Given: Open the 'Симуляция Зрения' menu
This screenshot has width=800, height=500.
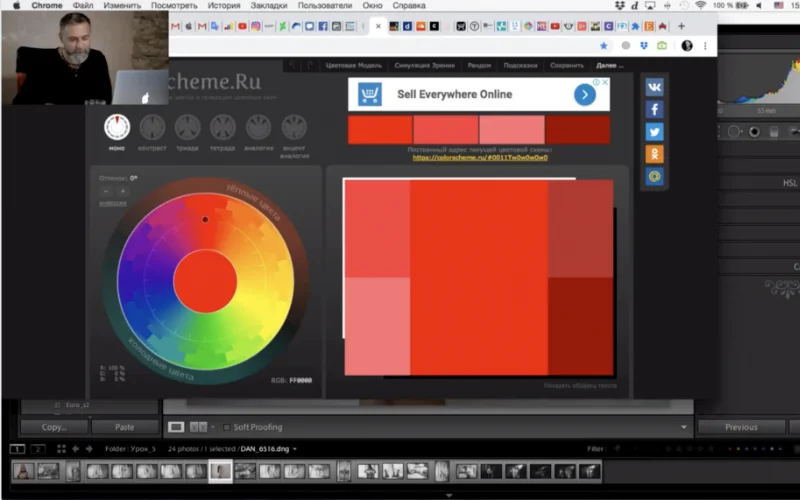Looking at the screenshot, I should (x=424, y=66).
